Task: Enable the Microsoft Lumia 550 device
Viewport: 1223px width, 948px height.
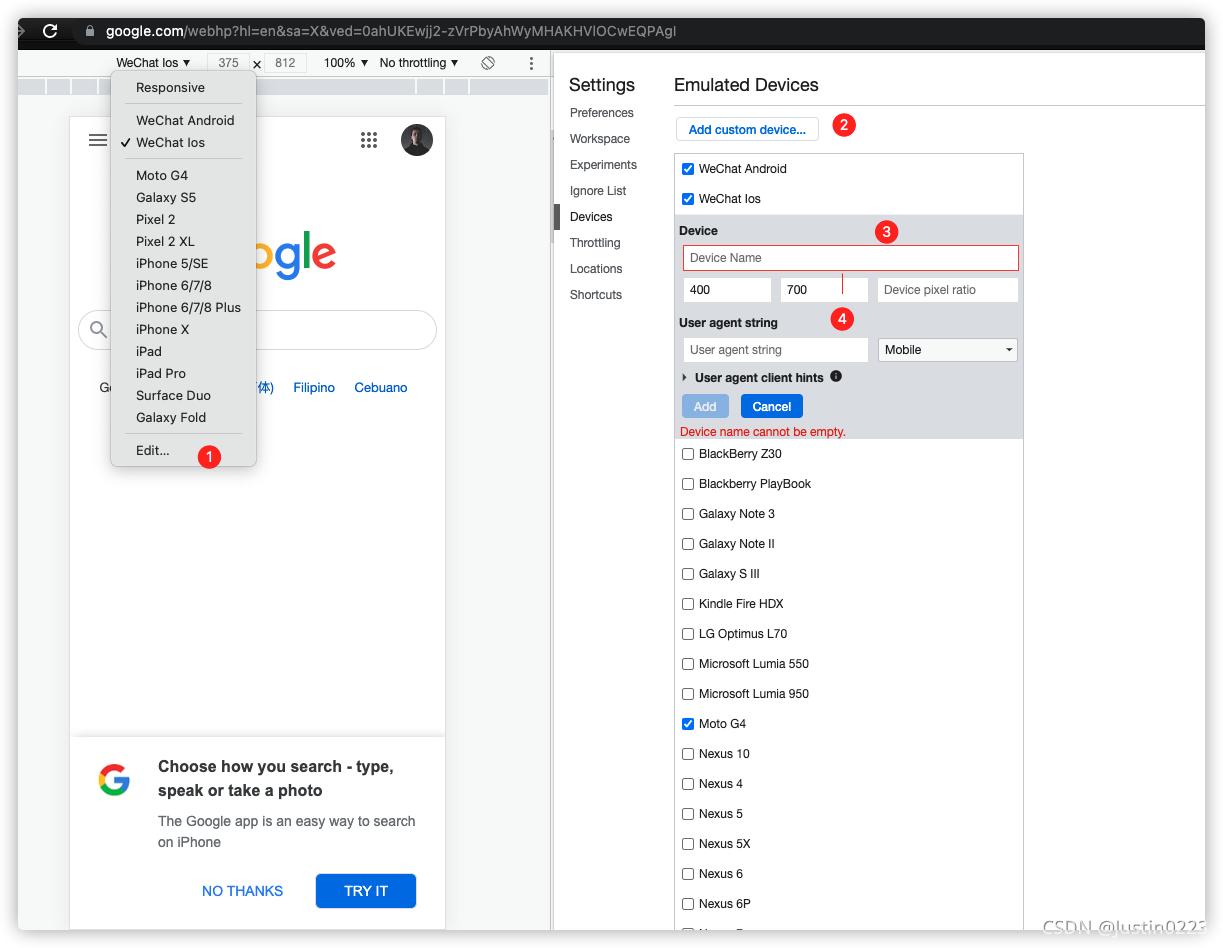Action: click(x=688, y=664)
